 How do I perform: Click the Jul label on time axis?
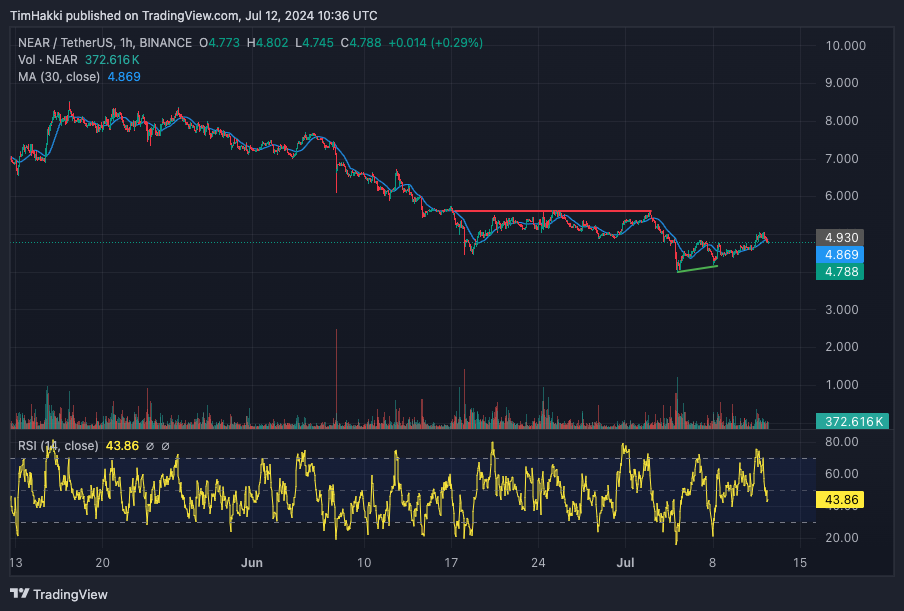point(629,562)
